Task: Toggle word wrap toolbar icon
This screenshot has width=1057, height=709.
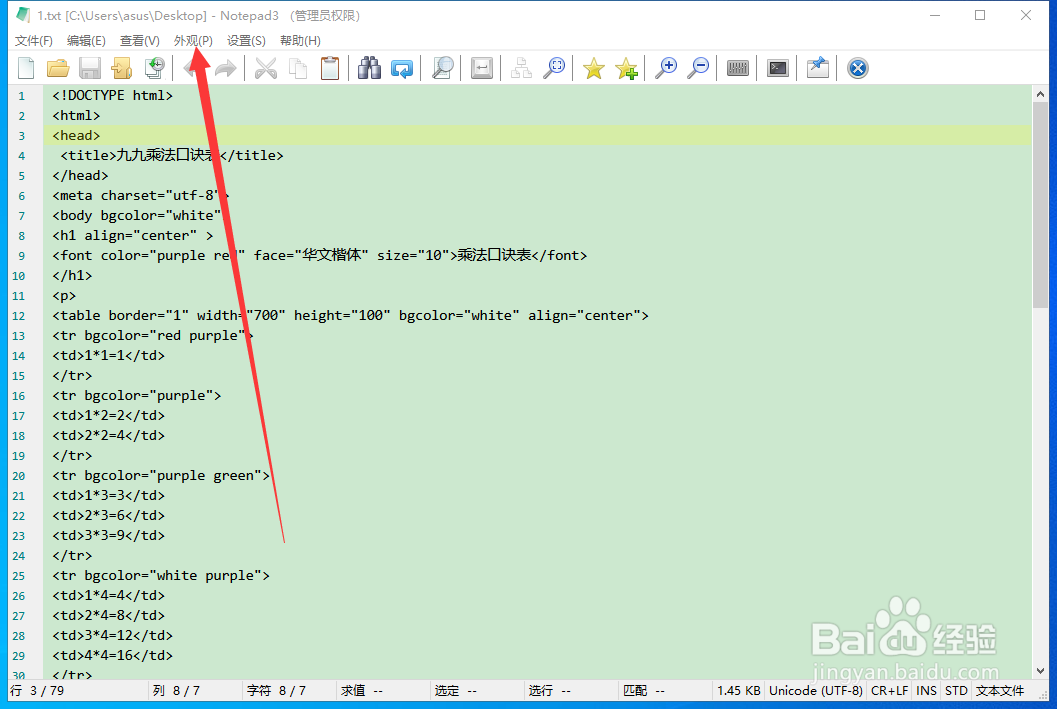Action: tap(481, 68)
